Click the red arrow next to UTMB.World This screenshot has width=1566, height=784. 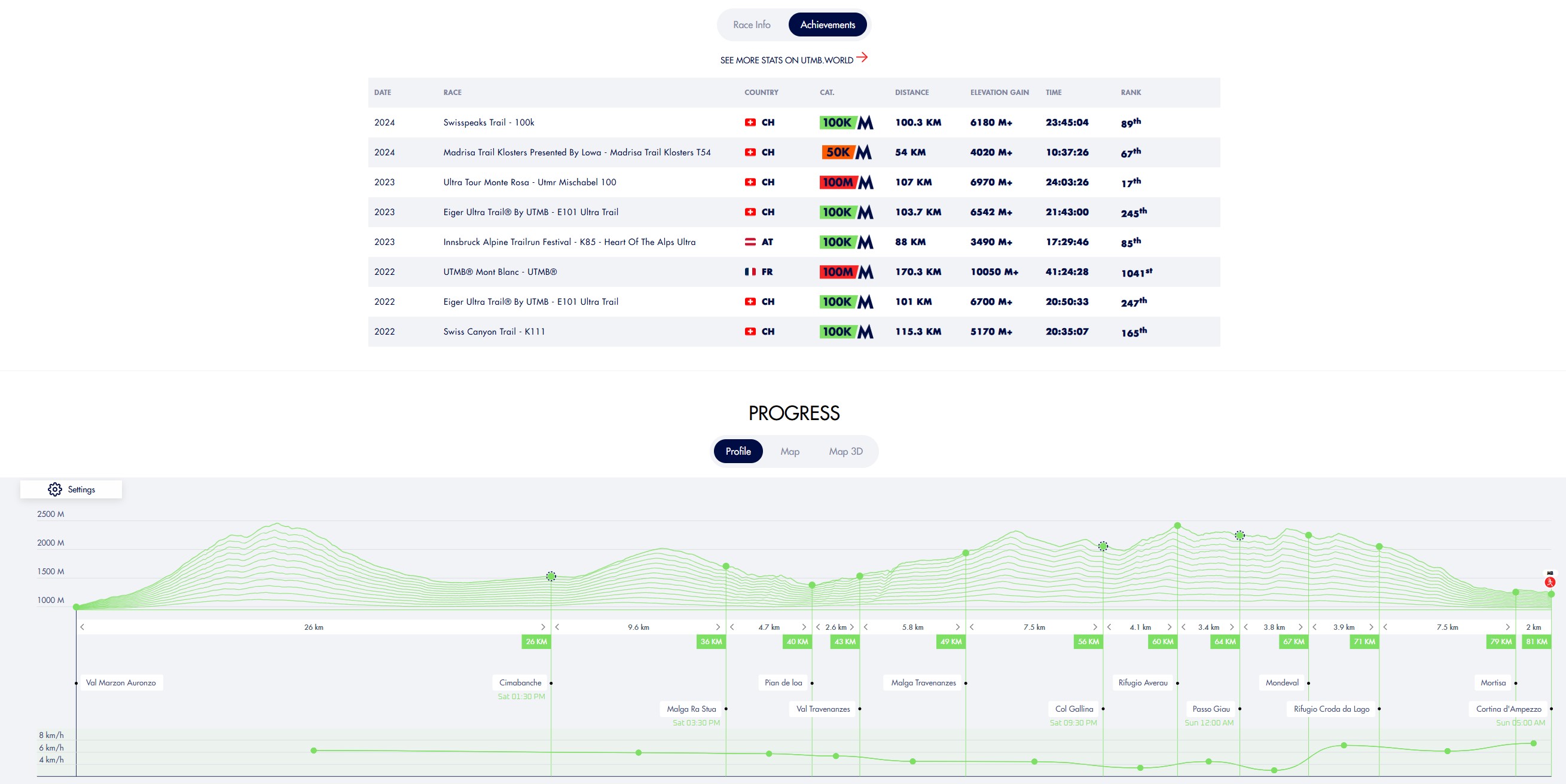coord(862,58)
